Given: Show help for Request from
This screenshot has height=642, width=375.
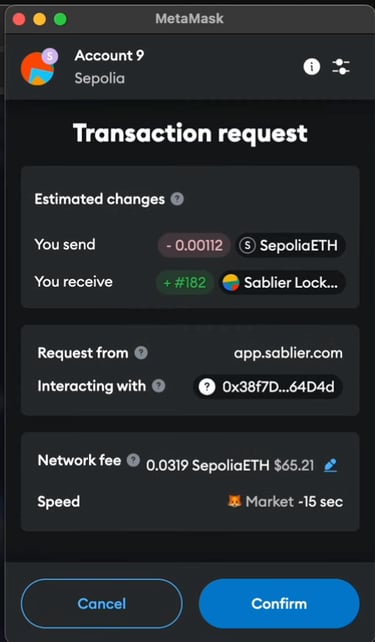Looking at the screenshot, I should point(141,353).
